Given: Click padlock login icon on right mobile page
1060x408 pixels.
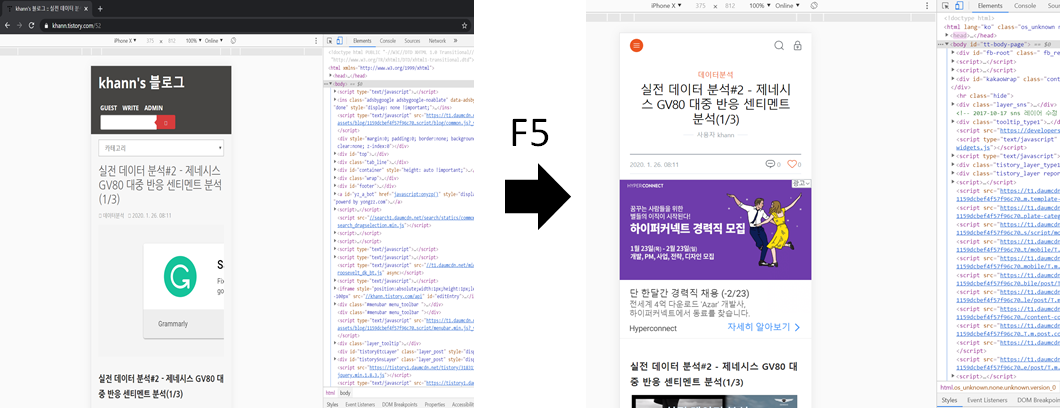Looking at the screenshot, I should [798, 45].
